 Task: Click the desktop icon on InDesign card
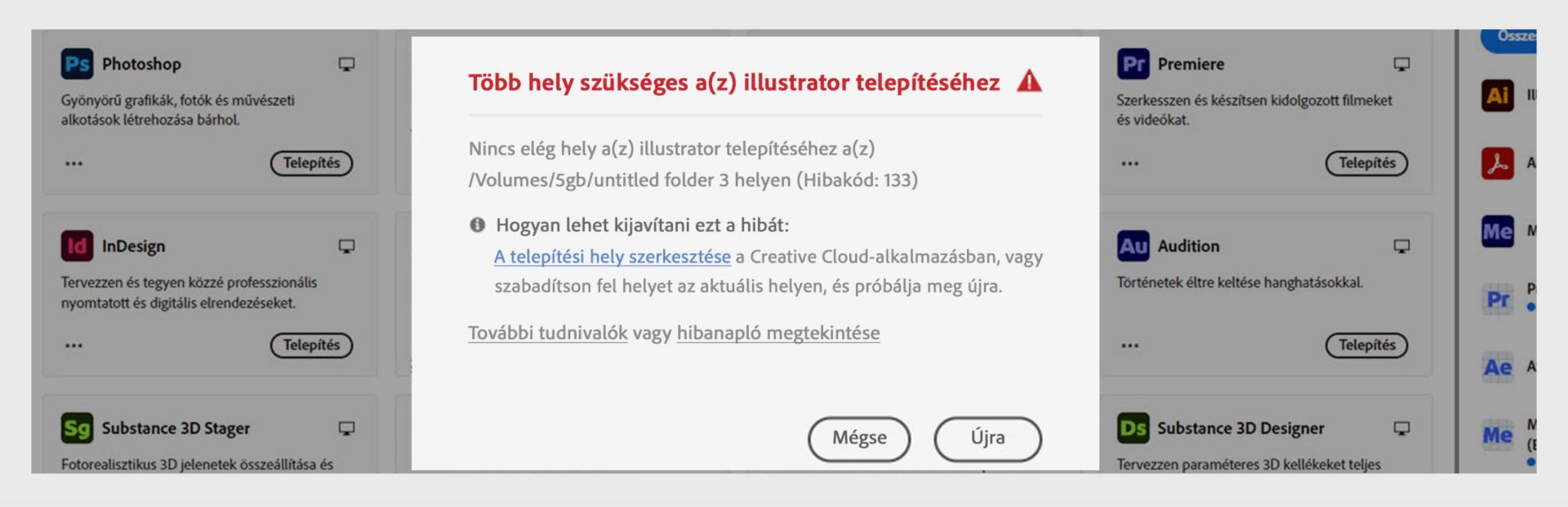[x=346, y=246]
